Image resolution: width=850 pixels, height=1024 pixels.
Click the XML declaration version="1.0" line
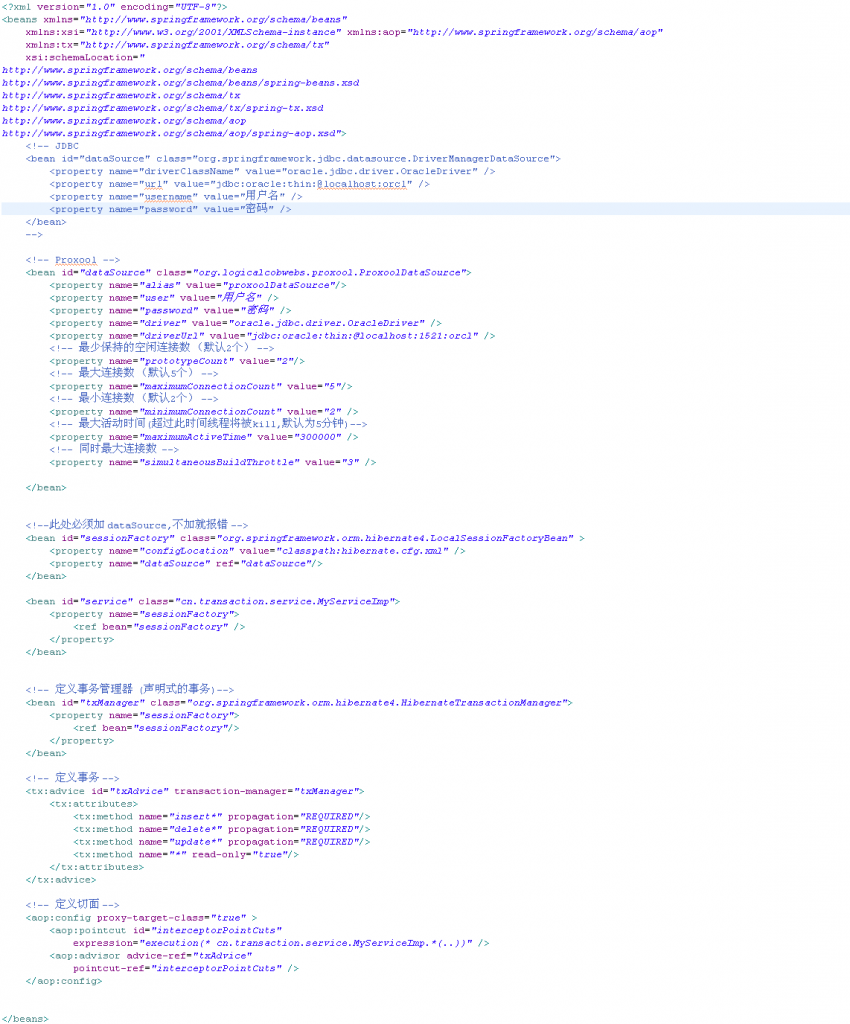(115, 7)
